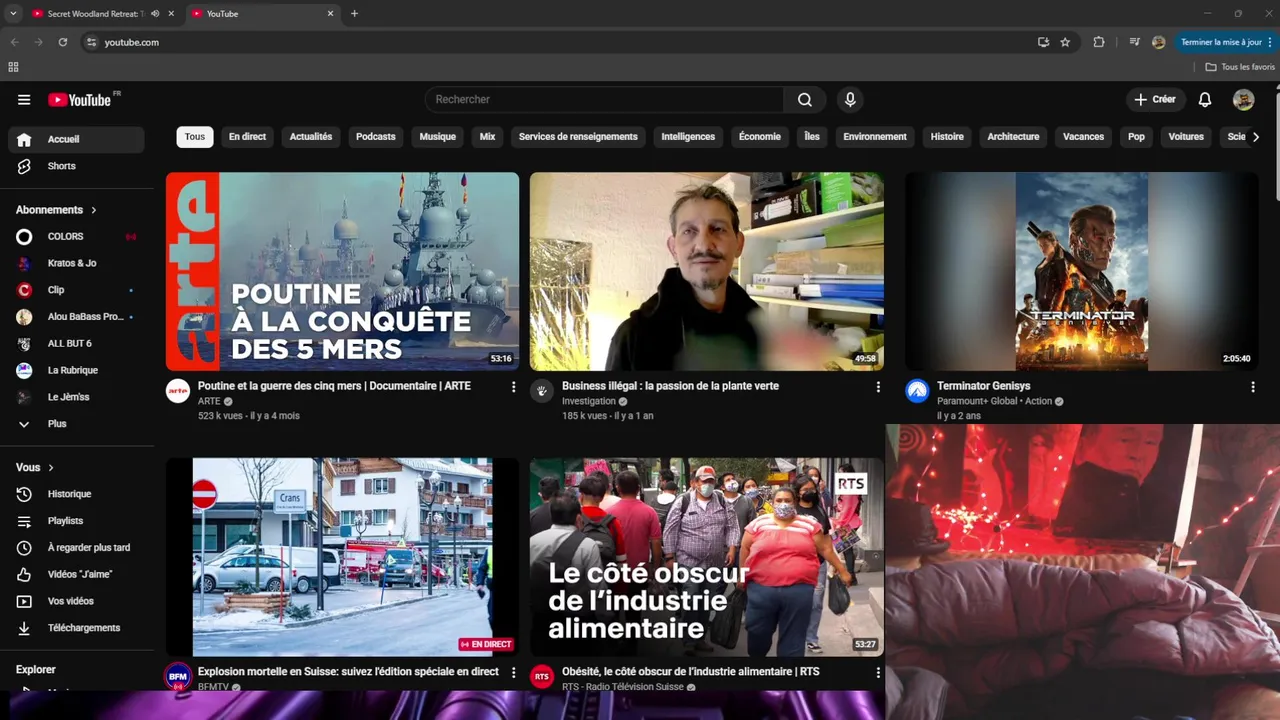Open options menu for Obésité RTS video
This screenshot has width=1280, height=720.
878,673
